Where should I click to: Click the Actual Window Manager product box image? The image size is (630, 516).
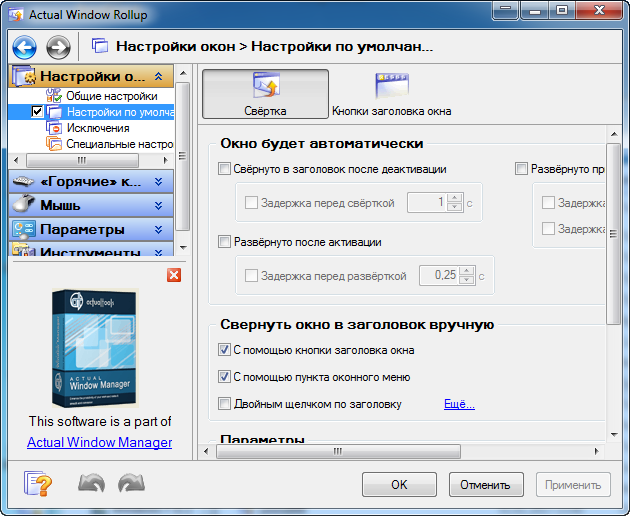(x=97, y=348)
